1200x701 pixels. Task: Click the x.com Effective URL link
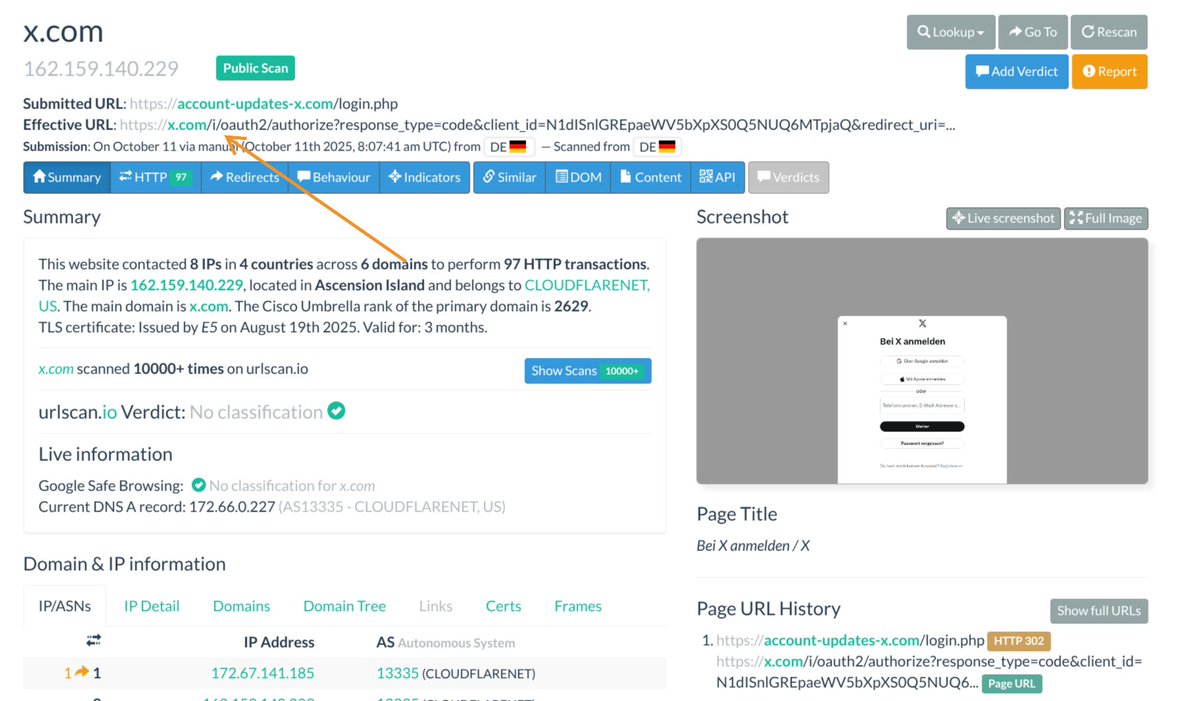(x=186, y=125)
